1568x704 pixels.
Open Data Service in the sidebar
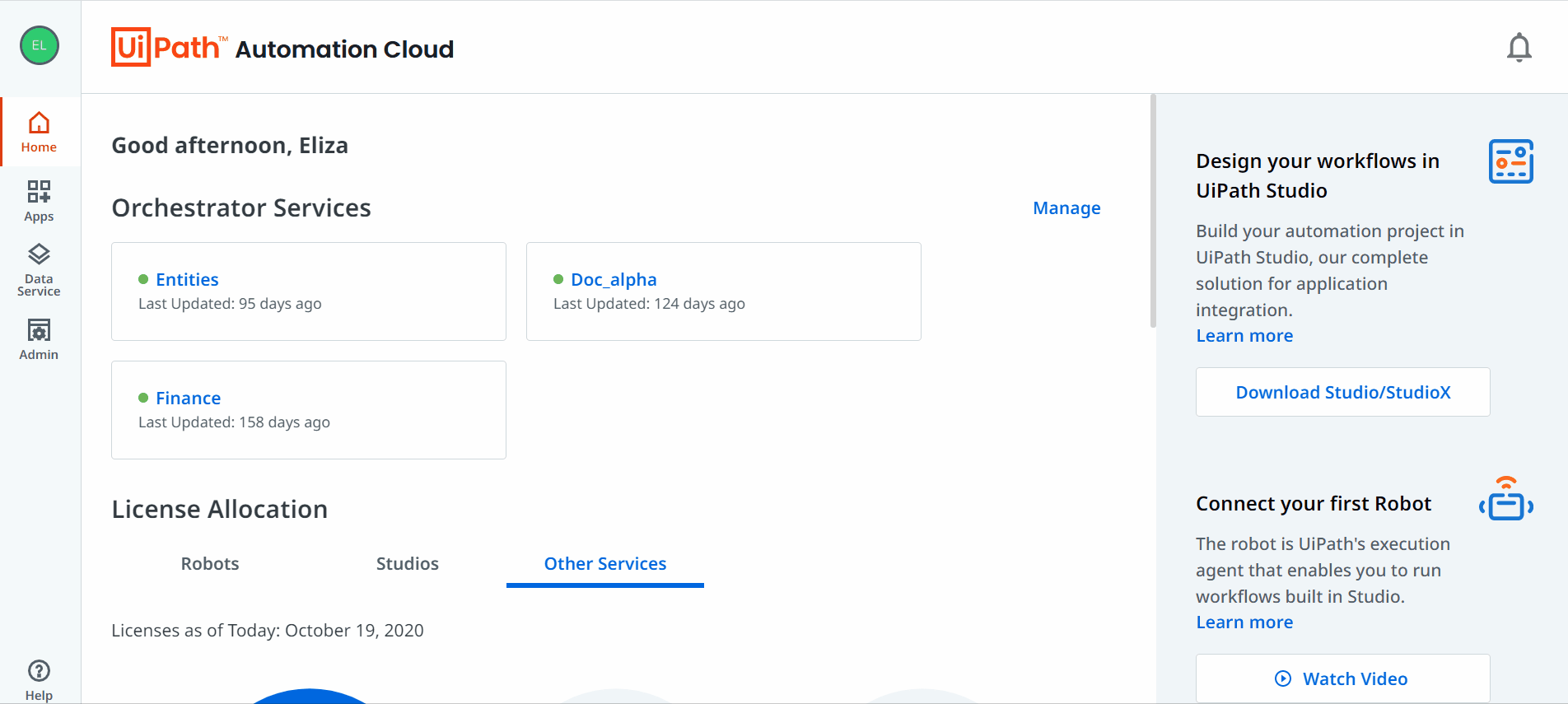(x=39, y=270)
